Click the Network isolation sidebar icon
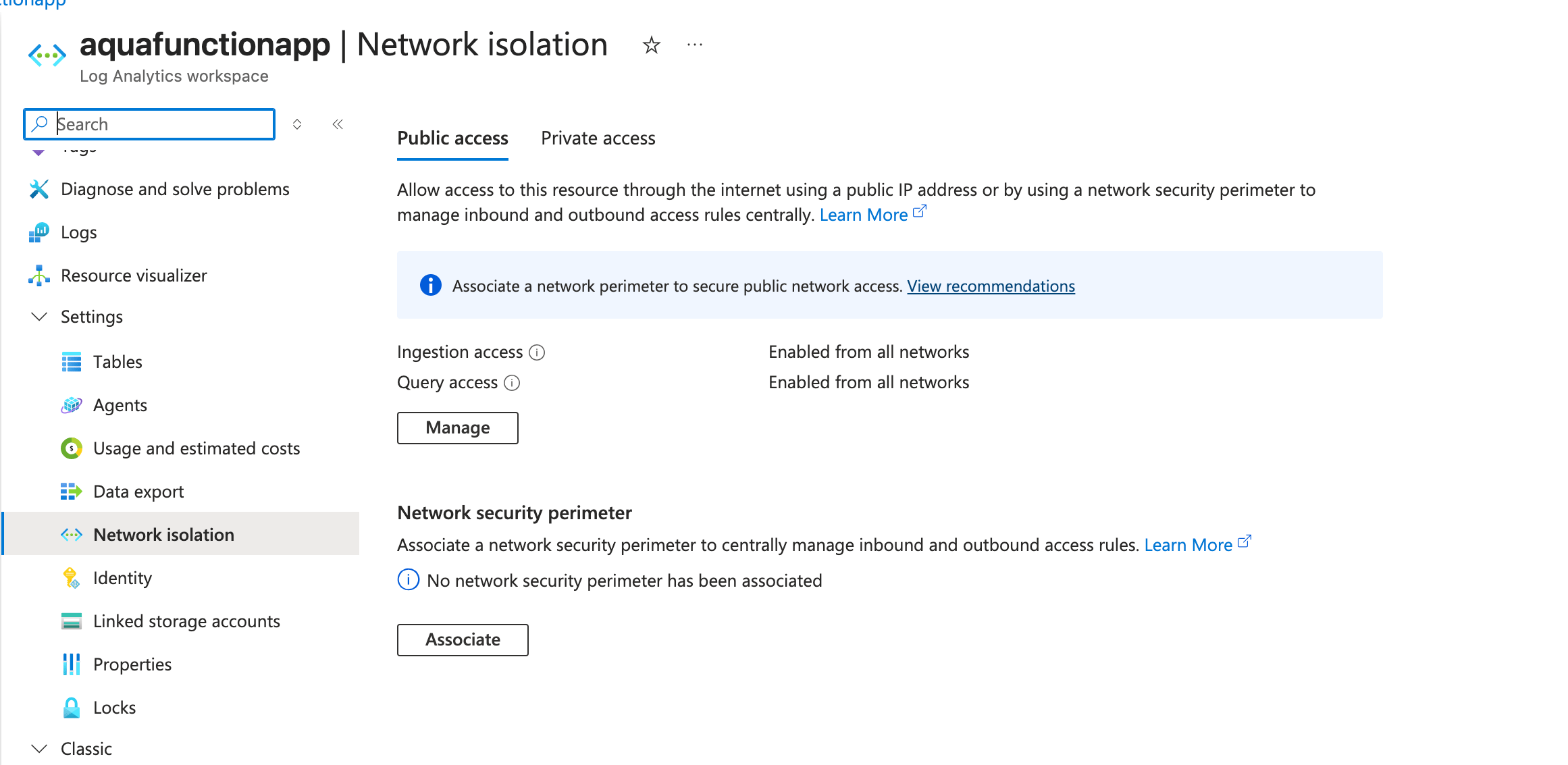 72,535
